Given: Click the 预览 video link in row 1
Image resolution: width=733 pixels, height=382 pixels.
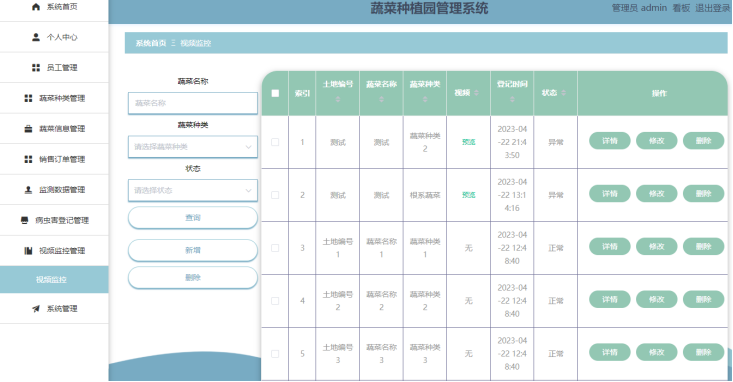Looking at the screenshot, I should (468, 142).
